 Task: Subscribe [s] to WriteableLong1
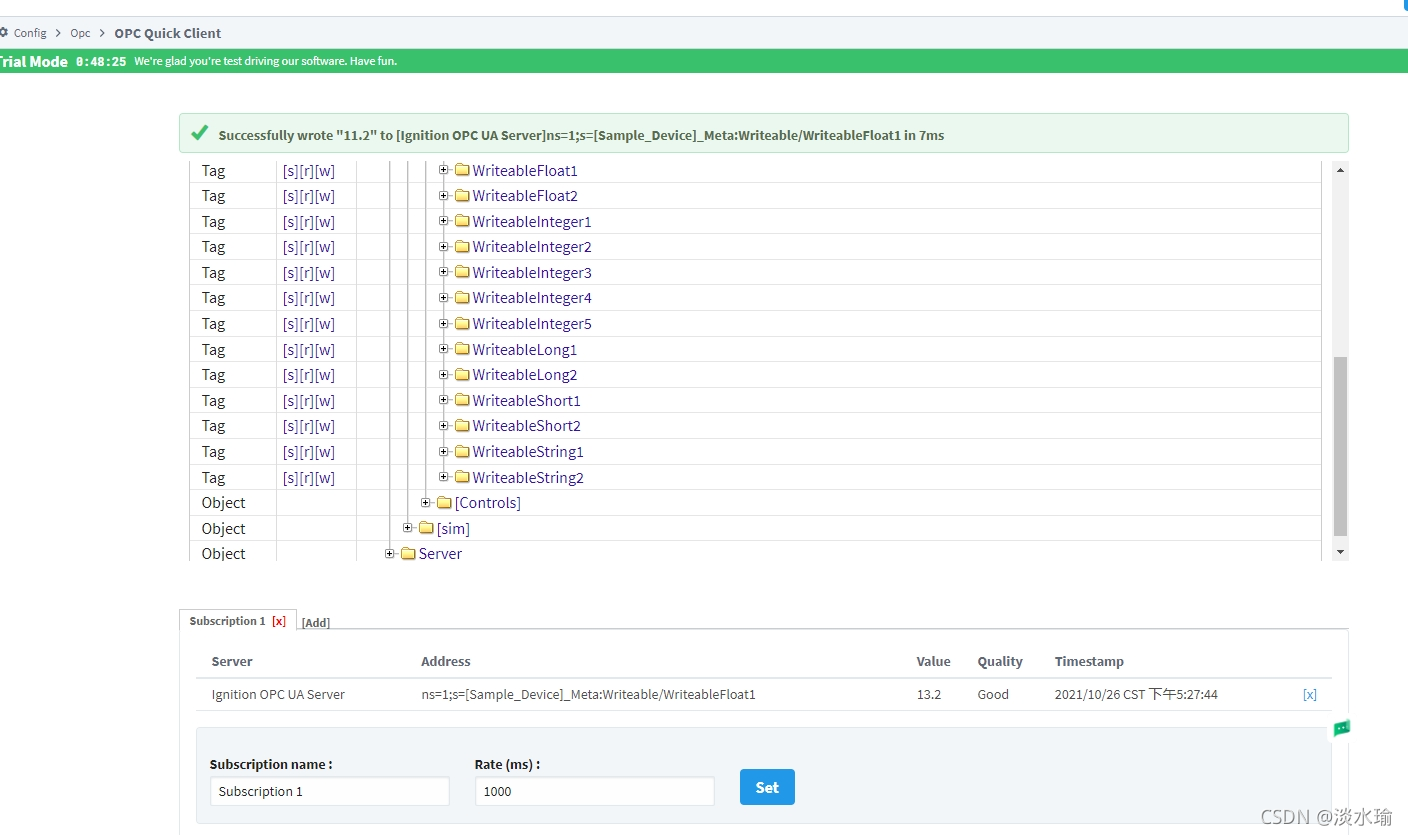point(290,350)
